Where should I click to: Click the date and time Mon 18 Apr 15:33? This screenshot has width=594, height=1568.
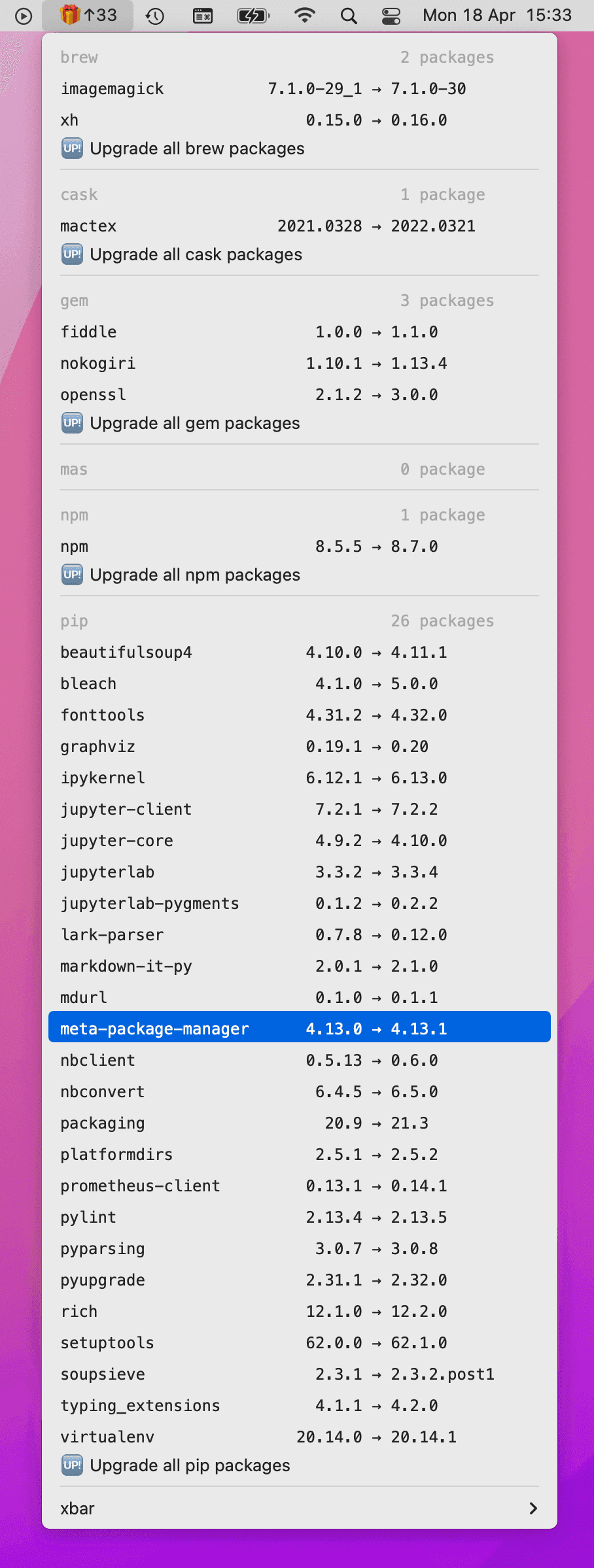497,15
